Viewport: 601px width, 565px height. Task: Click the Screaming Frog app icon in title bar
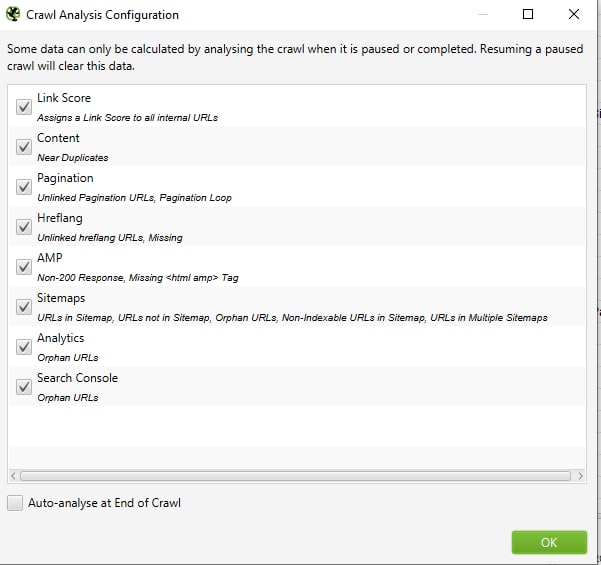[x=13, y=15]
